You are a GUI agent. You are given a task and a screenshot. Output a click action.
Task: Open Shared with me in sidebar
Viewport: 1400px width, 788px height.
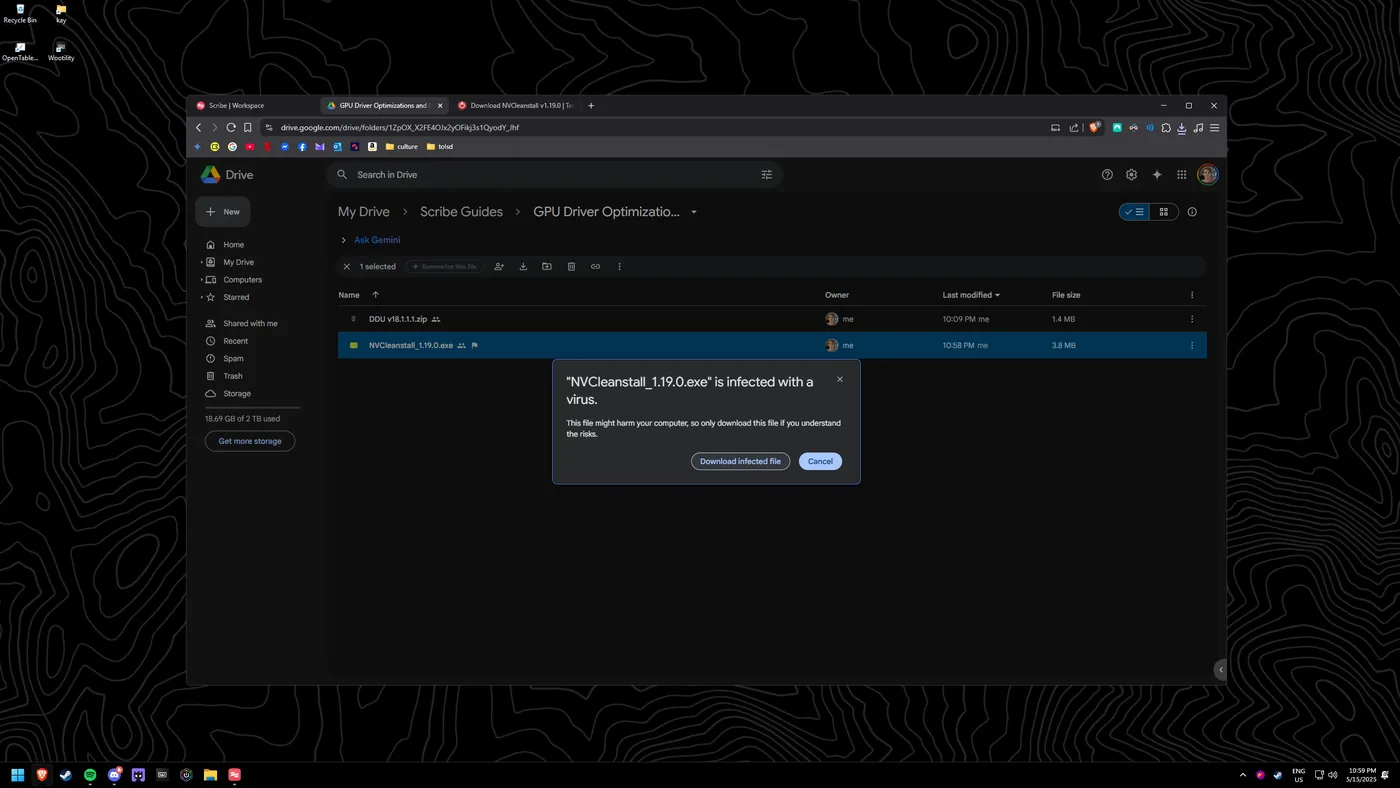[x=250, y=324]
